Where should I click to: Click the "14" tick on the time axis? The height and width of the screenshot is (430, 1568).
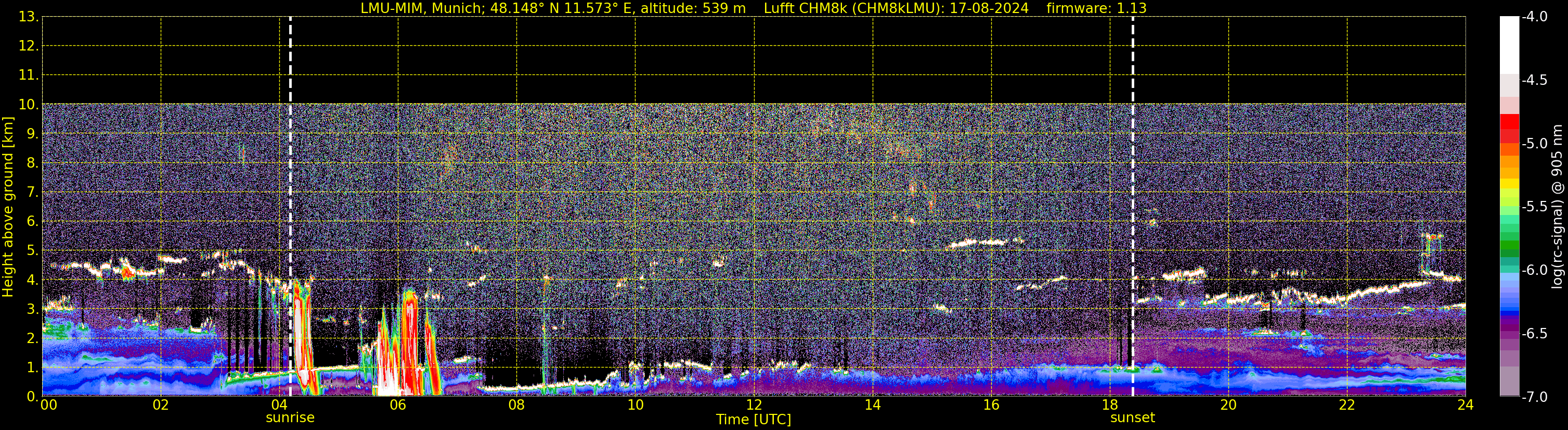tap(873, 406)
